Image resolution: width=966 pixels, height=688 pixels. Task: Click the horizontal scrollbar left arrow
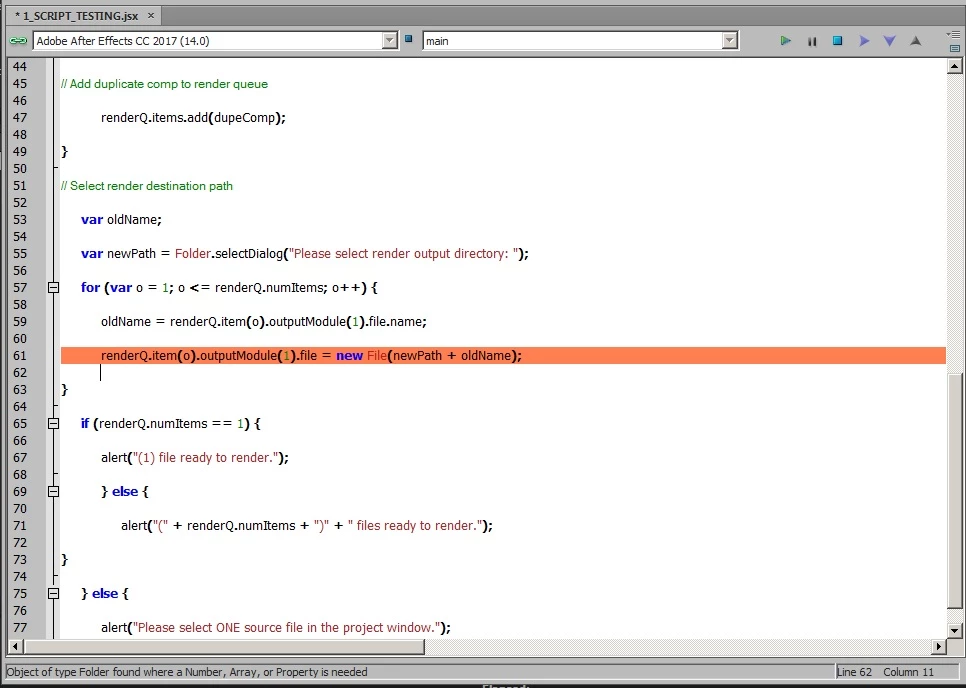pyautogui.click(x=15, y=646)
